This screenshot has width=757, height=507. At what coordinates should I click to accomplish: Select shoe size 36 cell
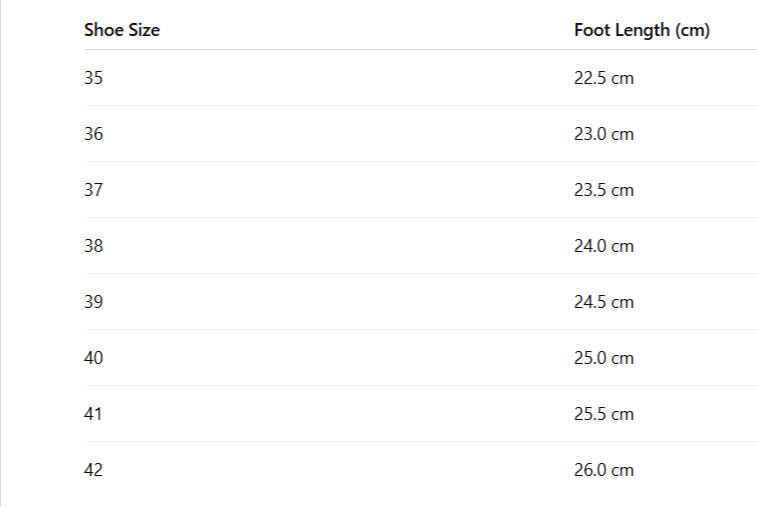coord(93,134)
